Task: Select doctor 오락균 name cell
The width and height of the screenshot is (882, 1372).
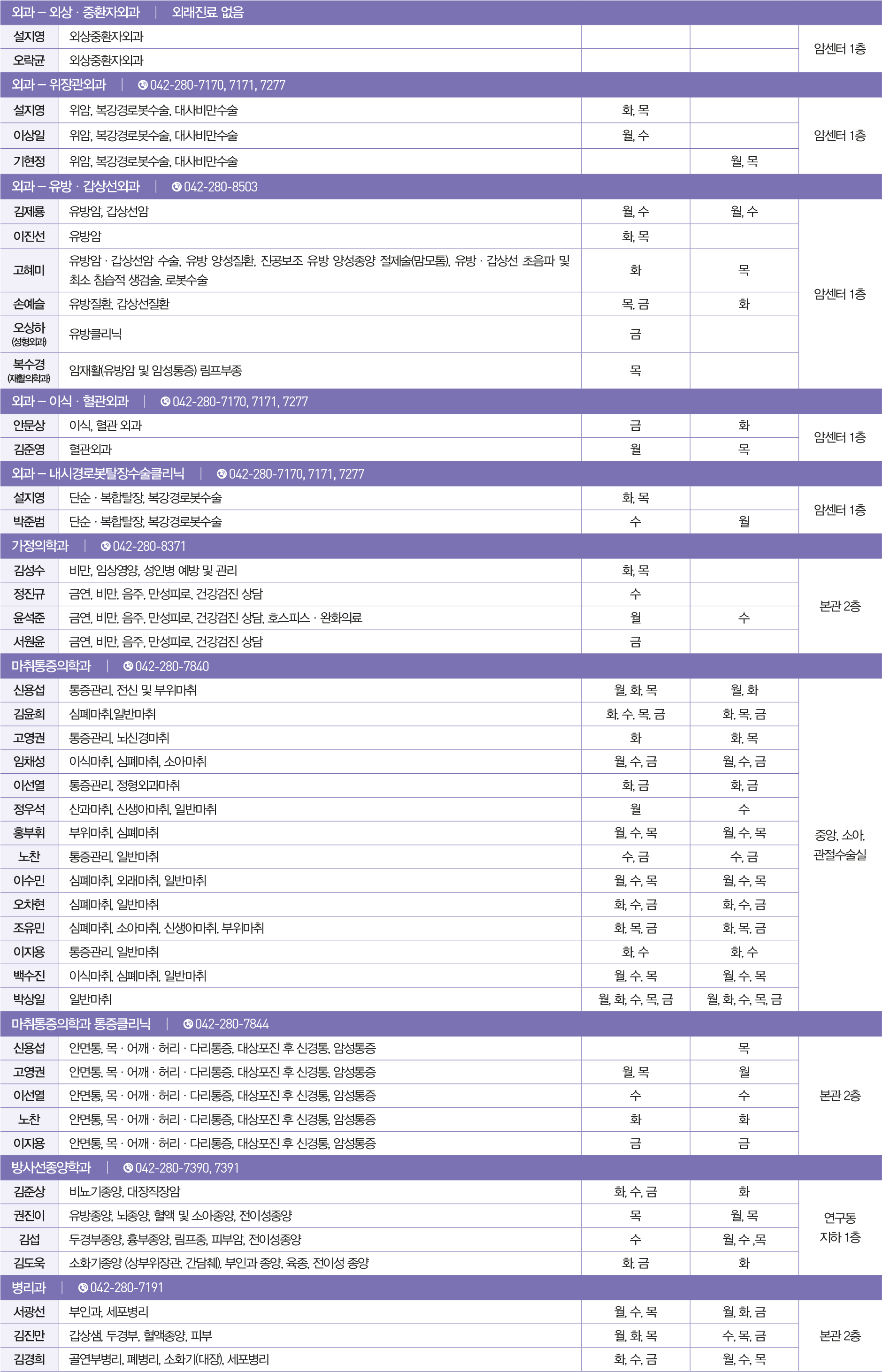Action: [29, 61]
